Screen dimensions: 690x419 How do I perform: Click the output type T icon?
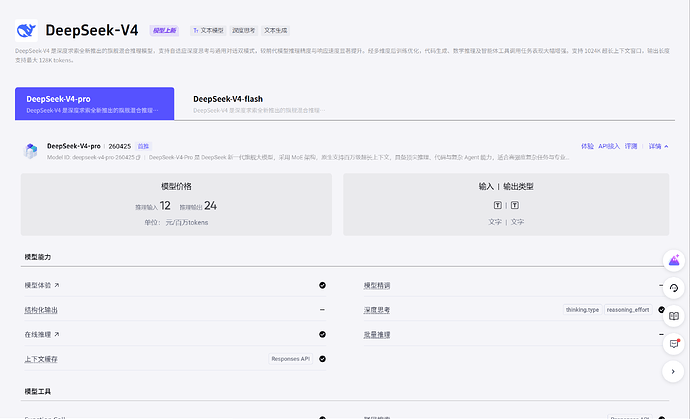(x=515, y=206)
